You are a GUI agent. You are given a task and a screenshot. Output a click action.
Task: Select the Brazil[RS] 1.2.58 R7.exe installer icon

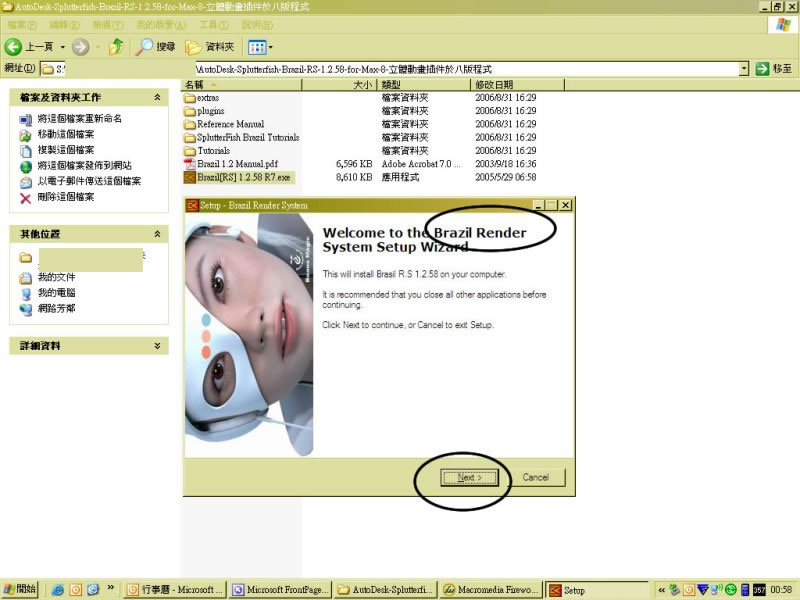190,177
